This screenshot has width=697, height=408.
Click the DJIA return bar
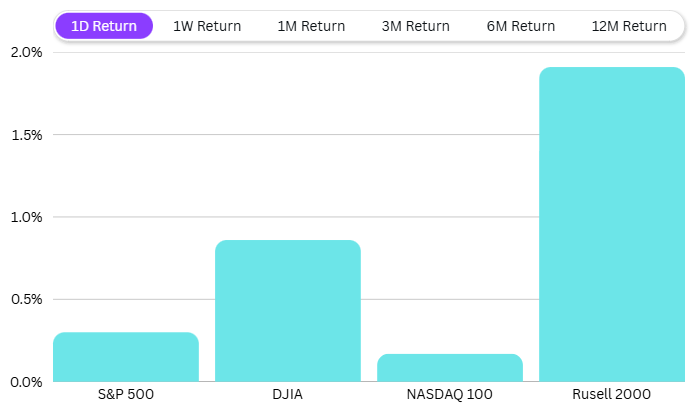click(288, 311)
